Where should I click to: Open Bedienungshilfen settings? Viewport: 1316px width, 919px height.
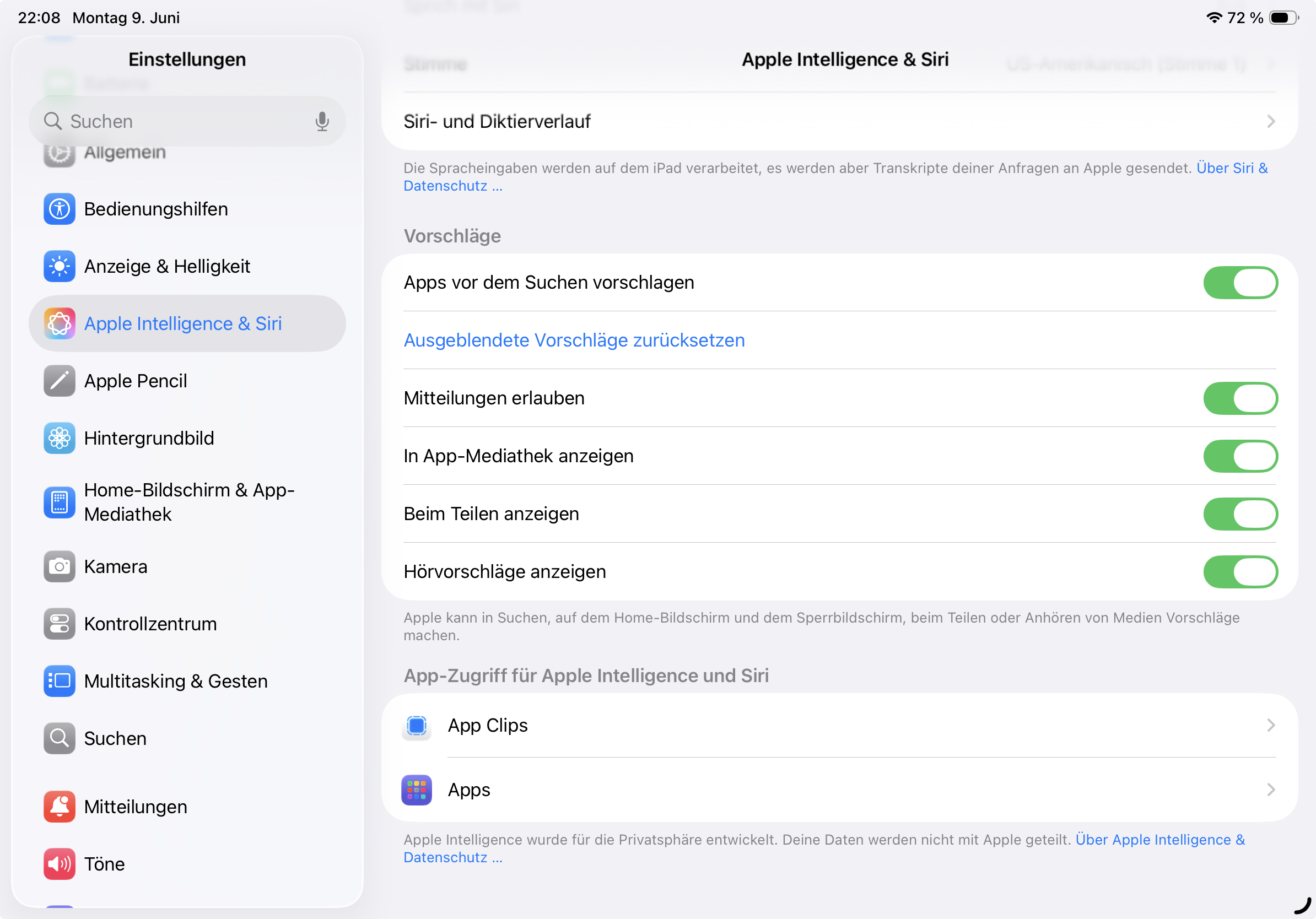pos(187,209)
